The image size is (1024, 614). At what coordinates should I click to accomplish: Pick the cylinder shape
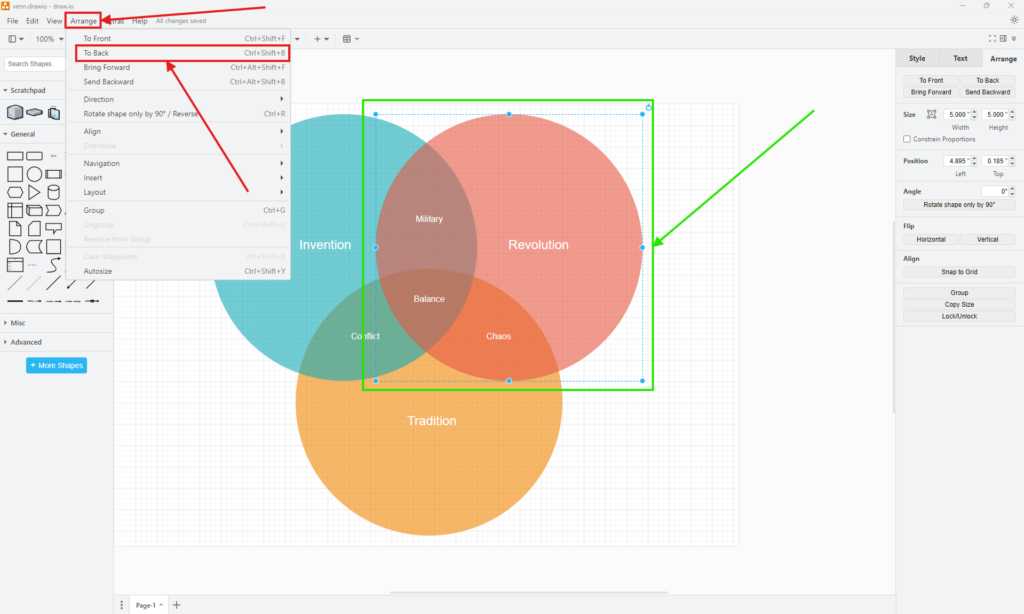(x=54, y=192)
